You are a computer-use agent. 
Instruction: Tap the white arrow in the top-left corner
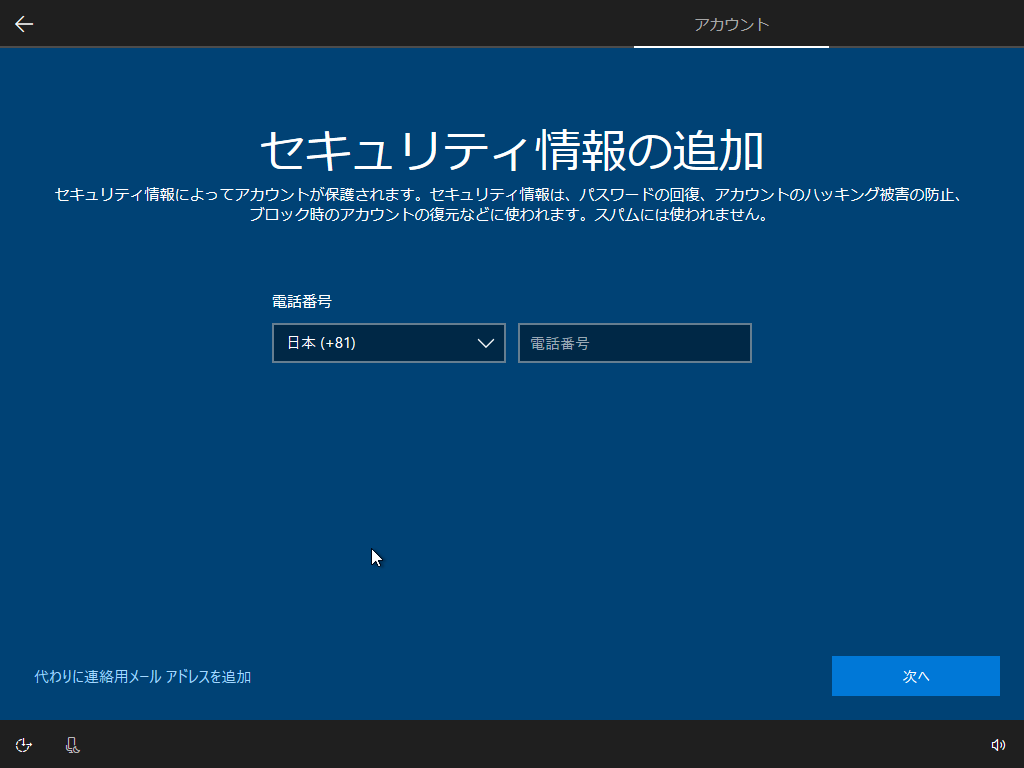coord(23,23)
